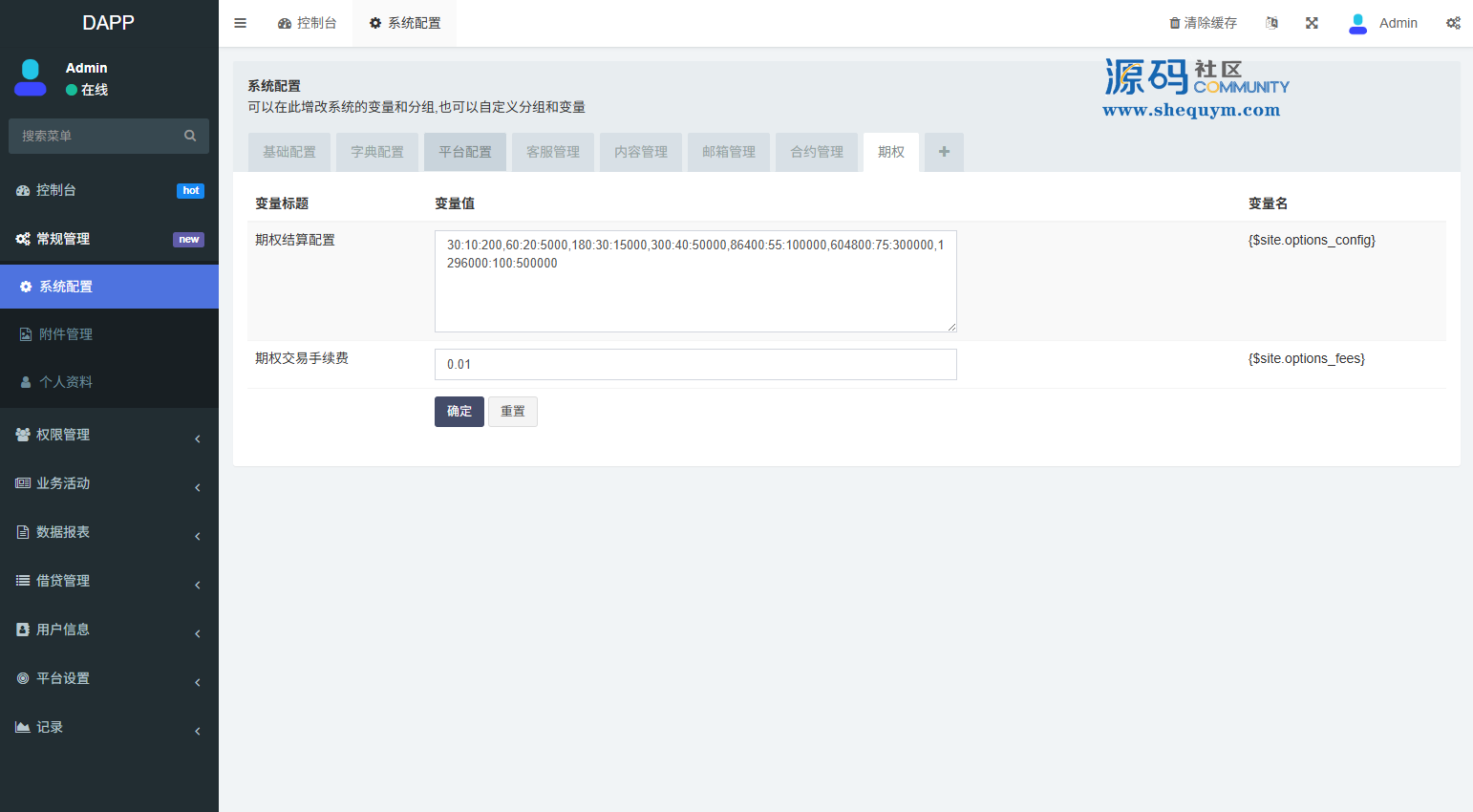Screen dimensions: 1473x812
Task: Click the search magnifier icon in sidebar
Action: pyautogui.click(x=190, y=136)
